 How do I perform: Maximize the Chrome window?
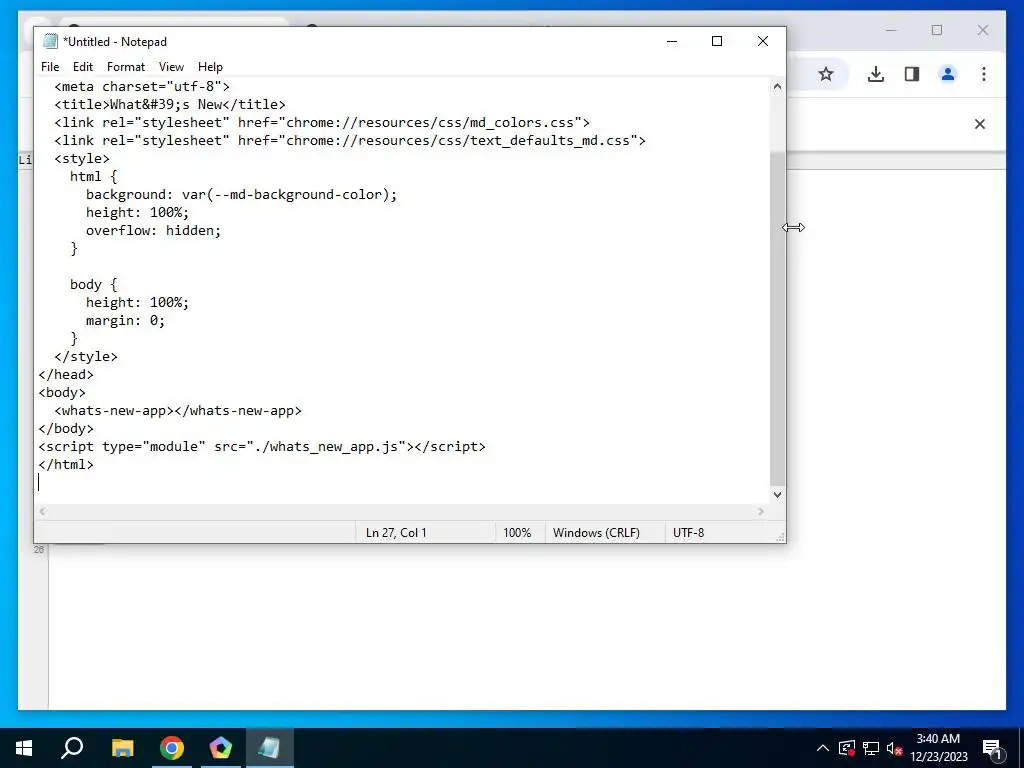coord(936,30)
